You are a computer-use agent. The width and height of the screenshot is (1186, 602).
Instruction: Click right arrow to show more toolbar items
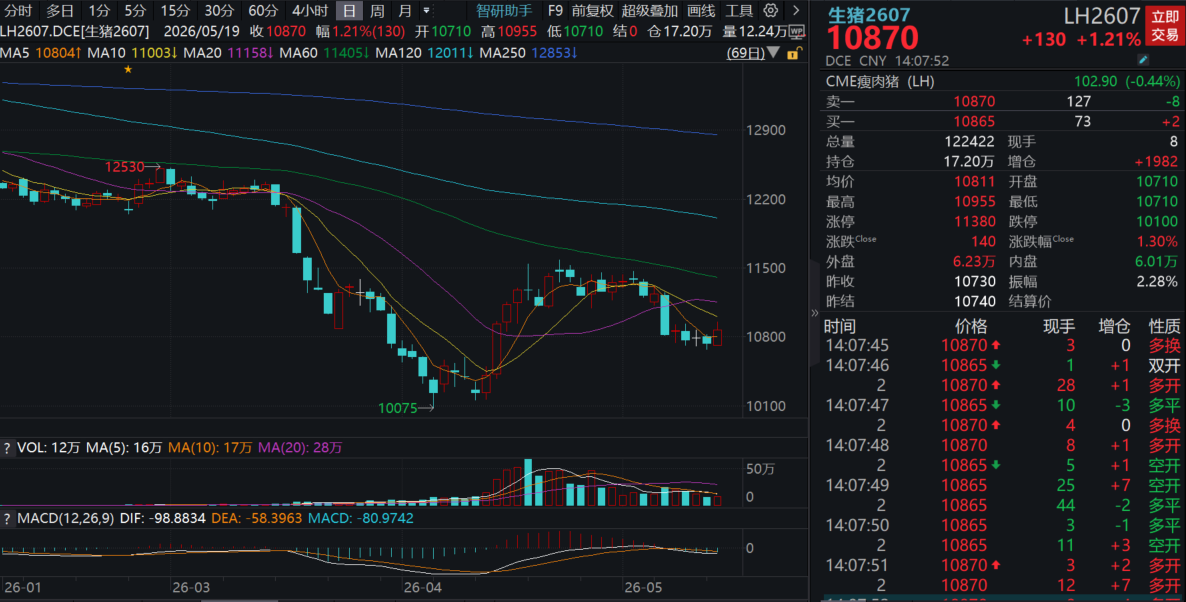(x=796, y=11)
